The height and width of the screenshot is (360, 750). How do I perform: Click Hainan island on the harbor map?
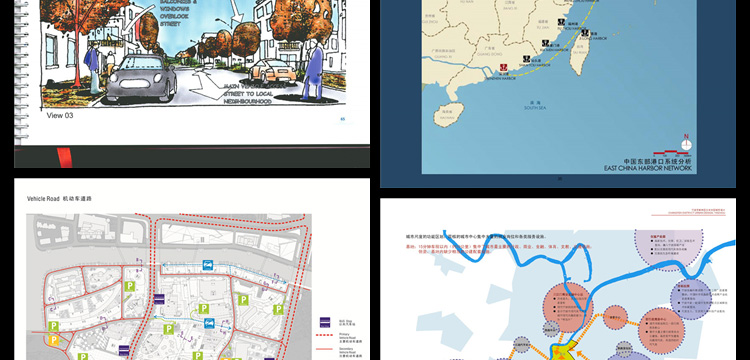click(x=449, y=114)
